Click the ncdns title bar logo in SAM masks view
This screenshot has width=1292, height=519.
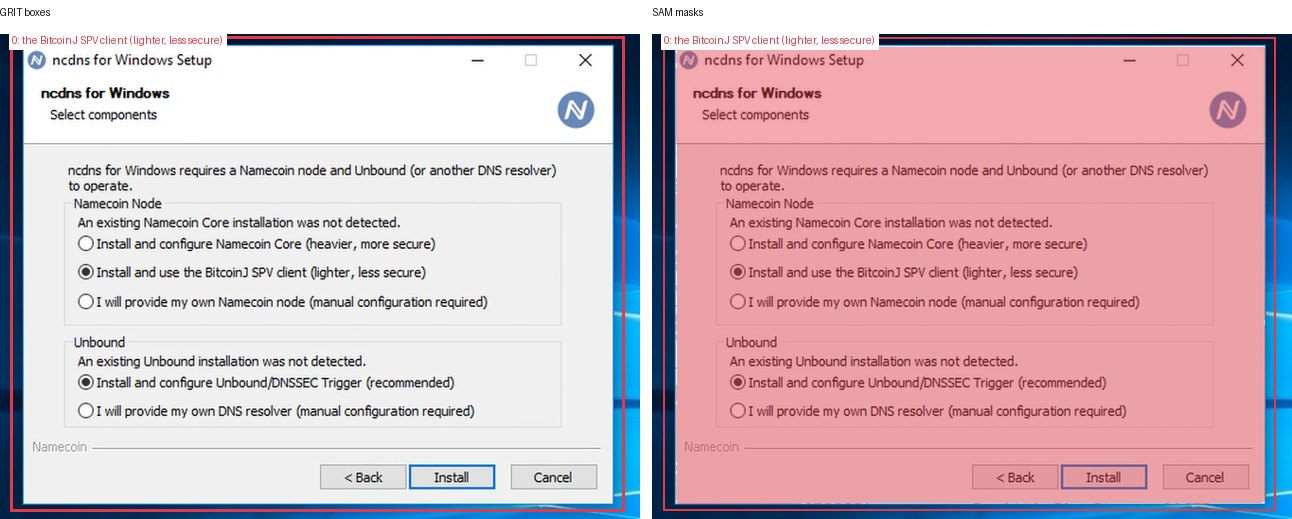click(x=689, y=60)
